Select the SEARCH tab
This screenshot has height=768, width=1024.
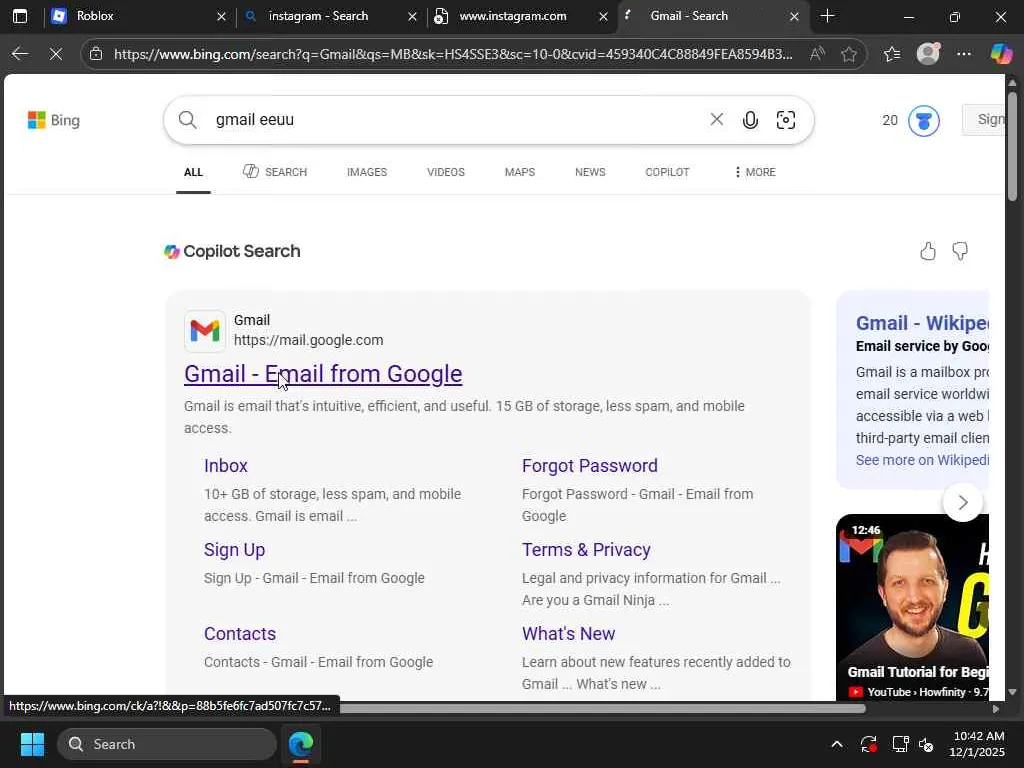(x=275, y=172)
